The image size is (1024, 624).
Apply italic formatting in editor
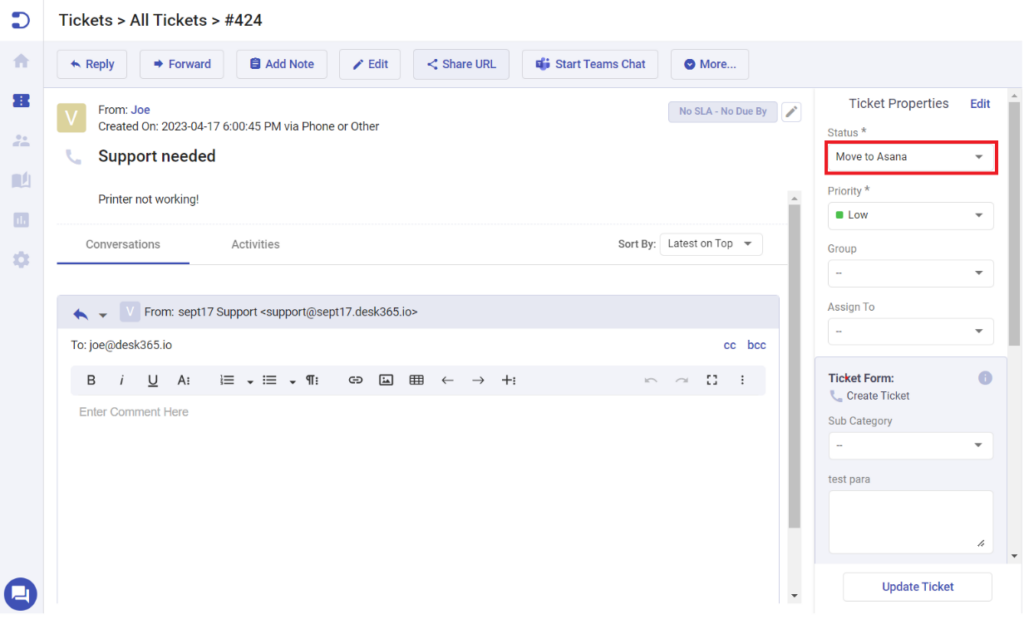coord(121,380)
